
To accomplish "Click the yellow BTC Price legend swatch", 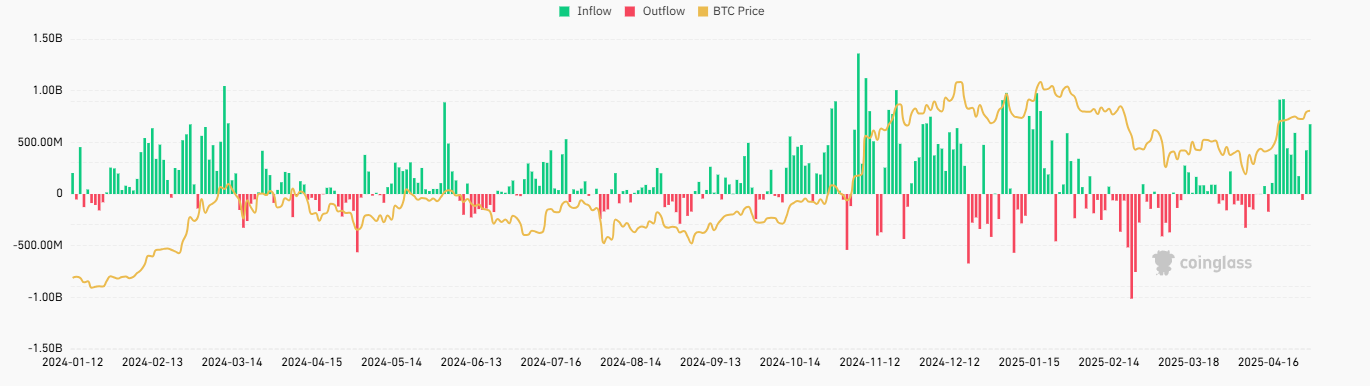I will coord(703,11).
